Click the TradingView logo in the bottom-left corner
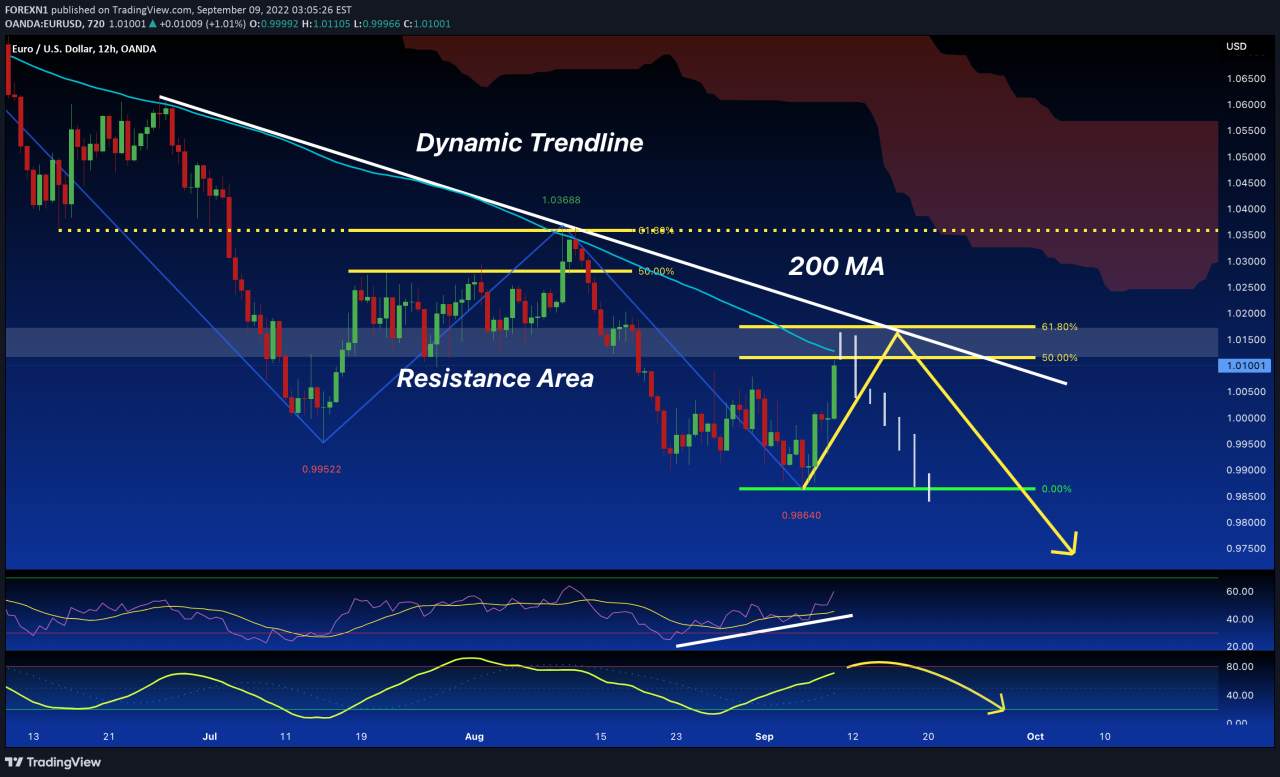 48,762
